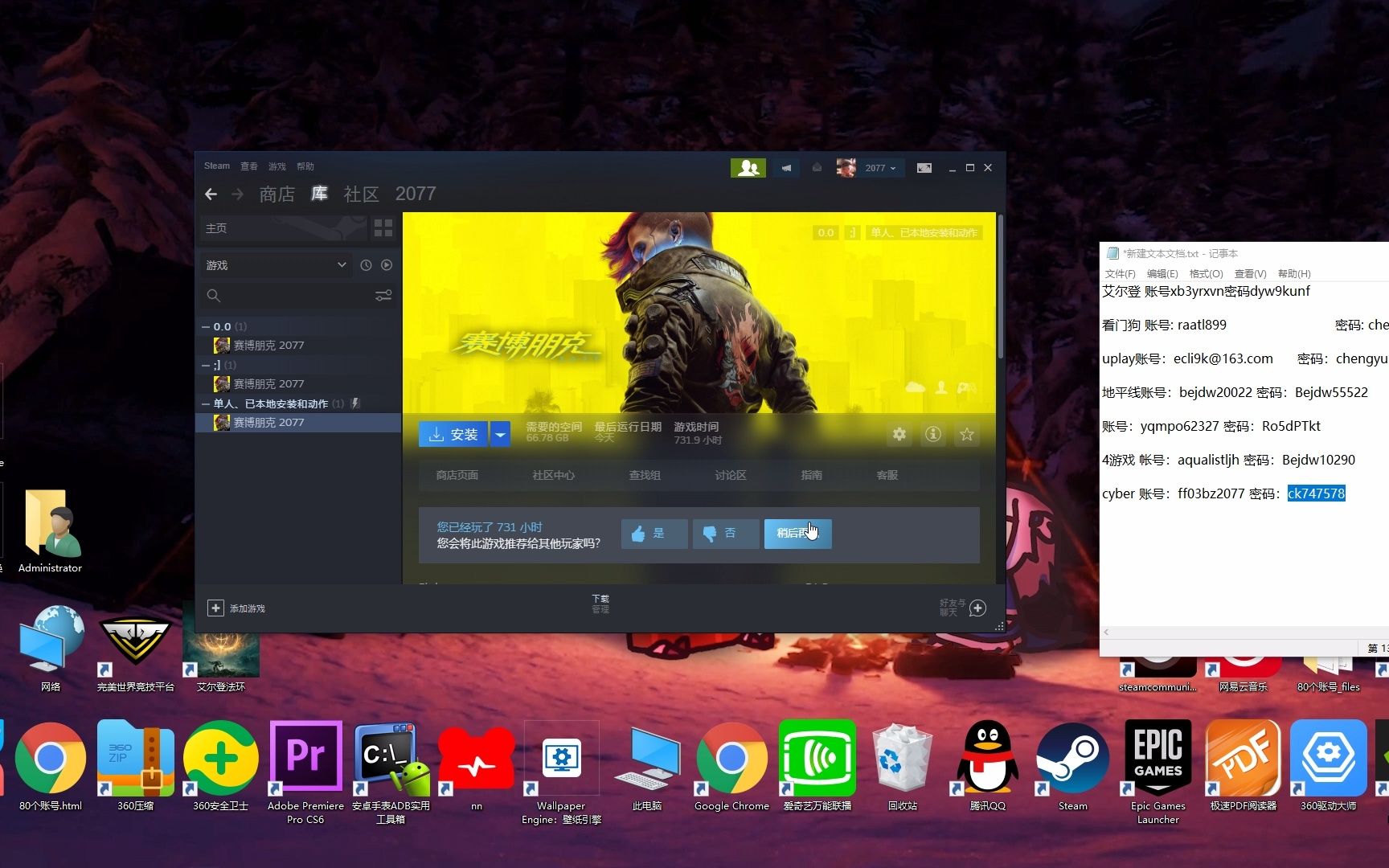Open the 游戏 library type dropdown
Image resolution: width=1389 pixels, height=868 pixels.
tap(276, 265)
